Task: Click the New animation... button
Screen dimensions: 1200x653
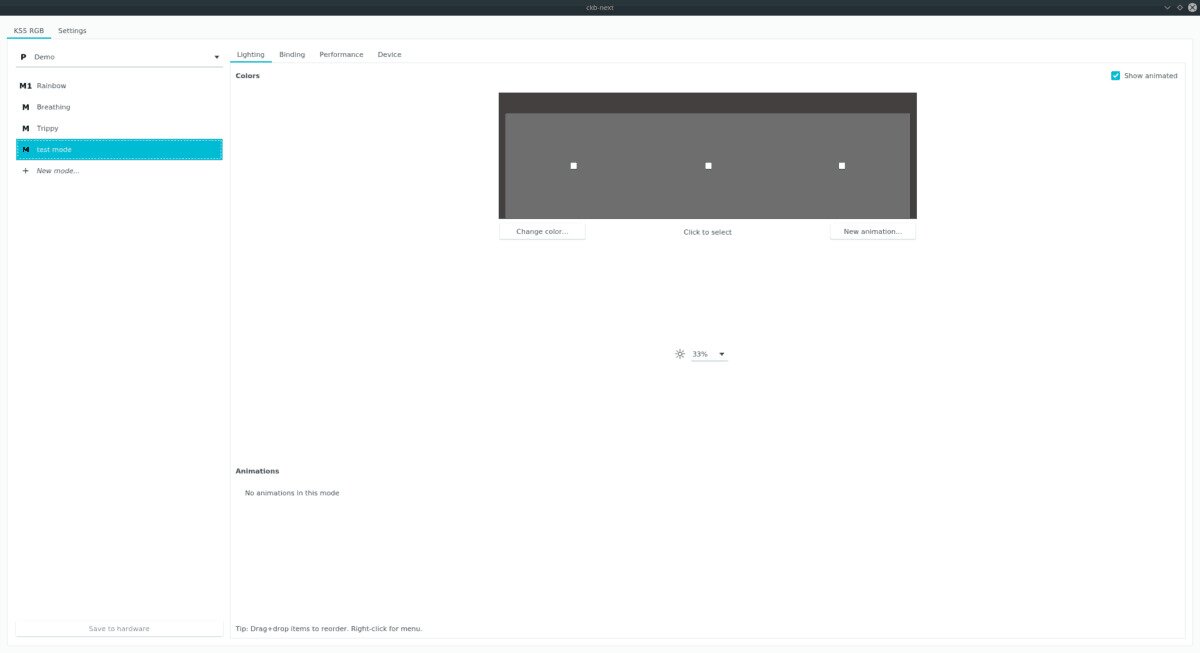Action: click(x=873, y=231)
